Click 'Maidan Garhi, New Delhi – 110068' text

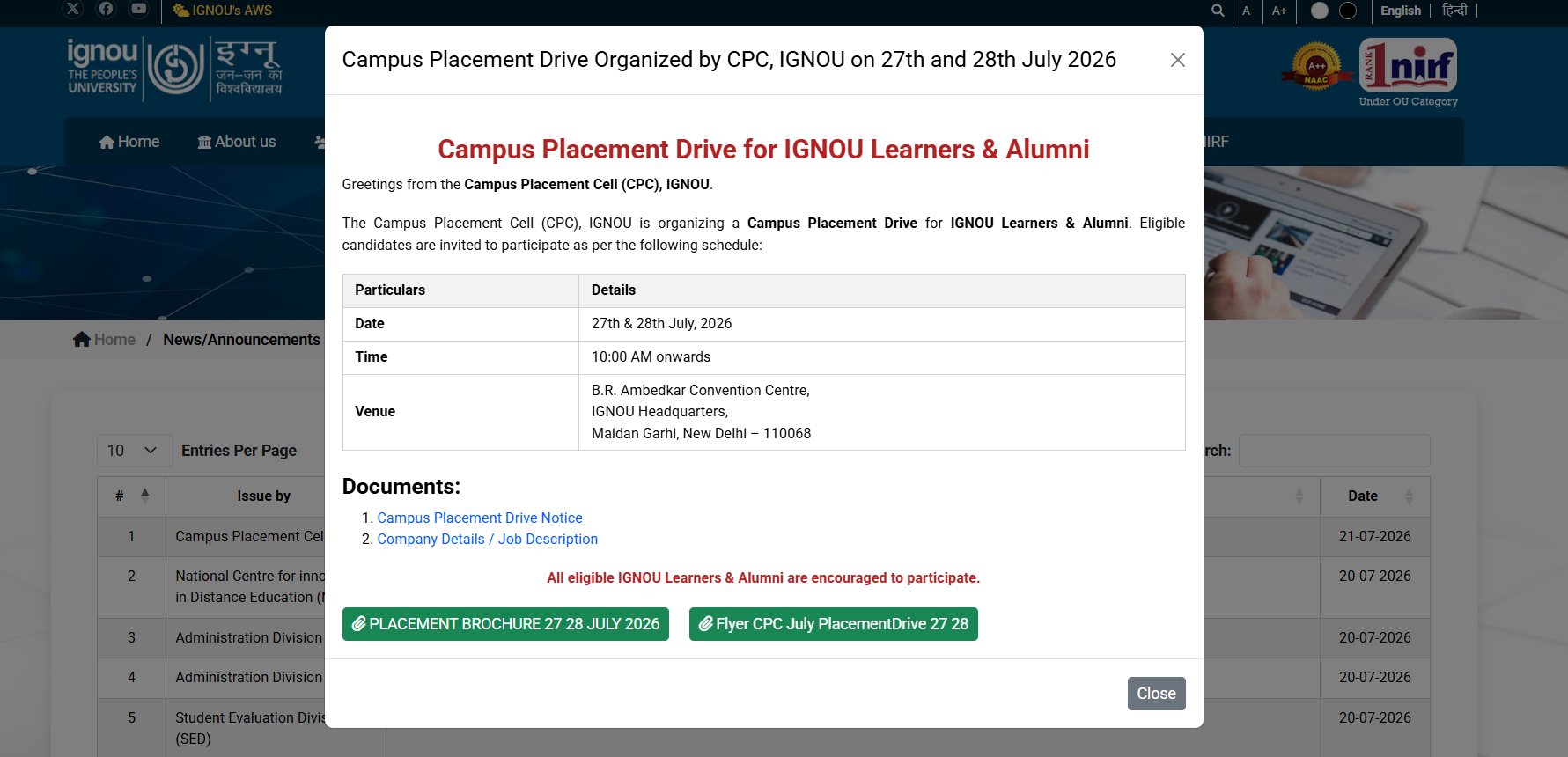click(x=702, y=434)
